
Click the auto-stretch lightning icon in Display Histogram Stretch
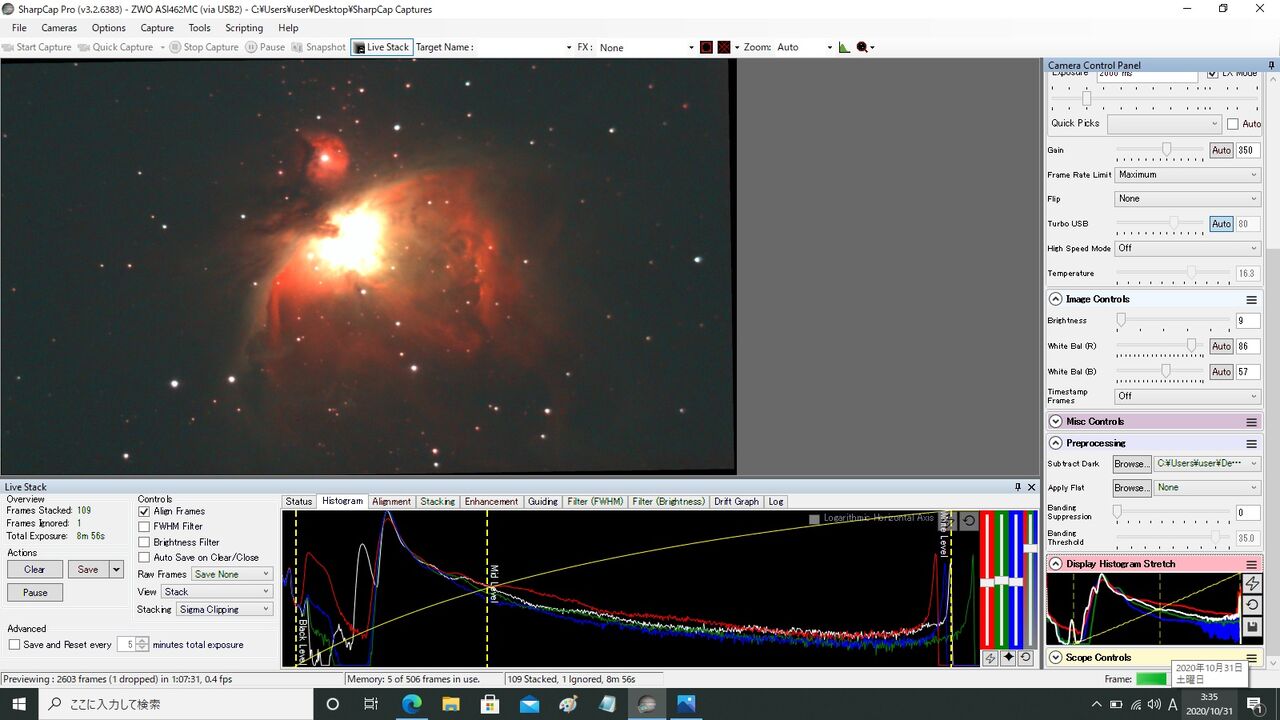click(x=1251, y=584)
